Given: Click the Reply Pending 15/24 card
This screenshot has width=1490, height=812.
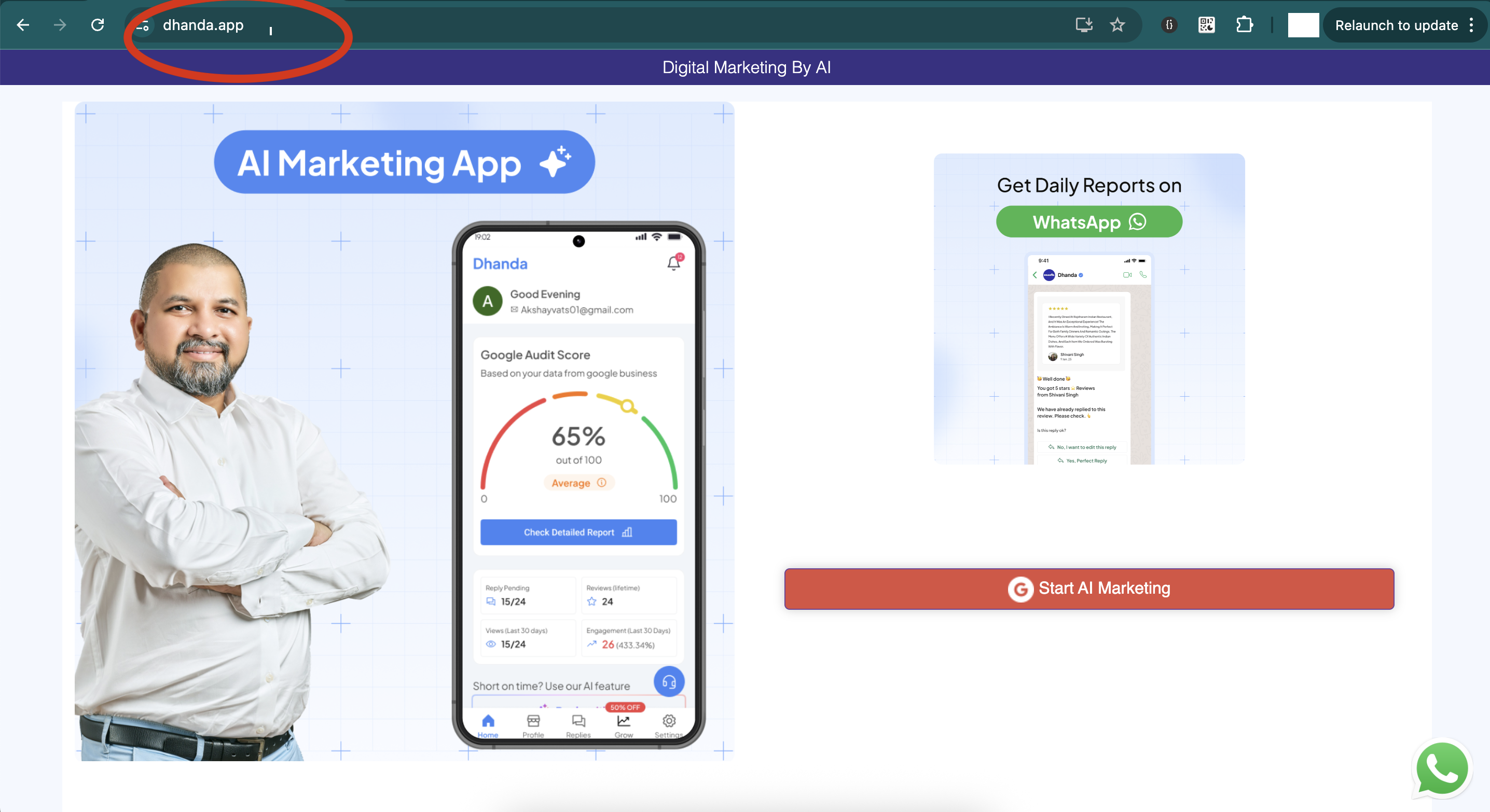Looking at the screenshot, I should coord(528,595).
